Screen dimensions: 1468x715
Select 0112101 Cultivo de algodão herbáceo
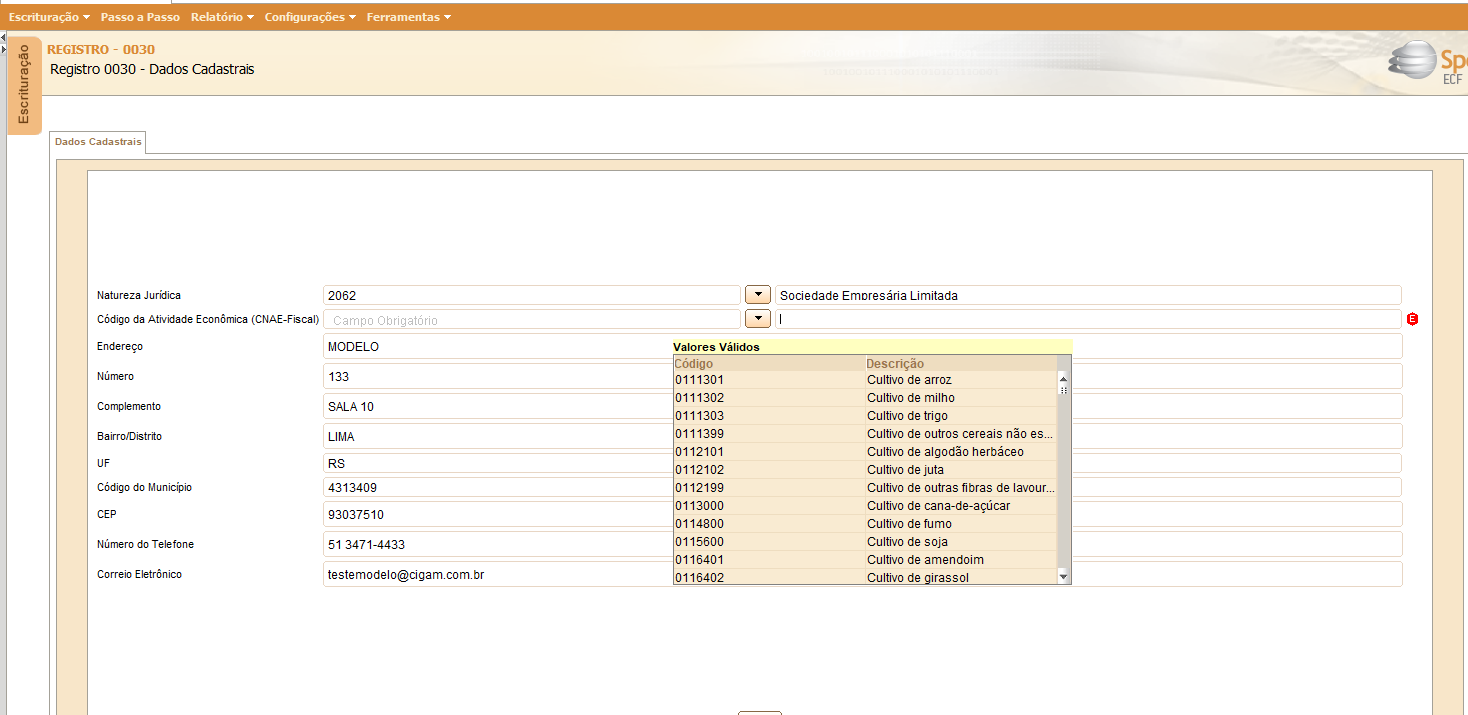(865, 452)
